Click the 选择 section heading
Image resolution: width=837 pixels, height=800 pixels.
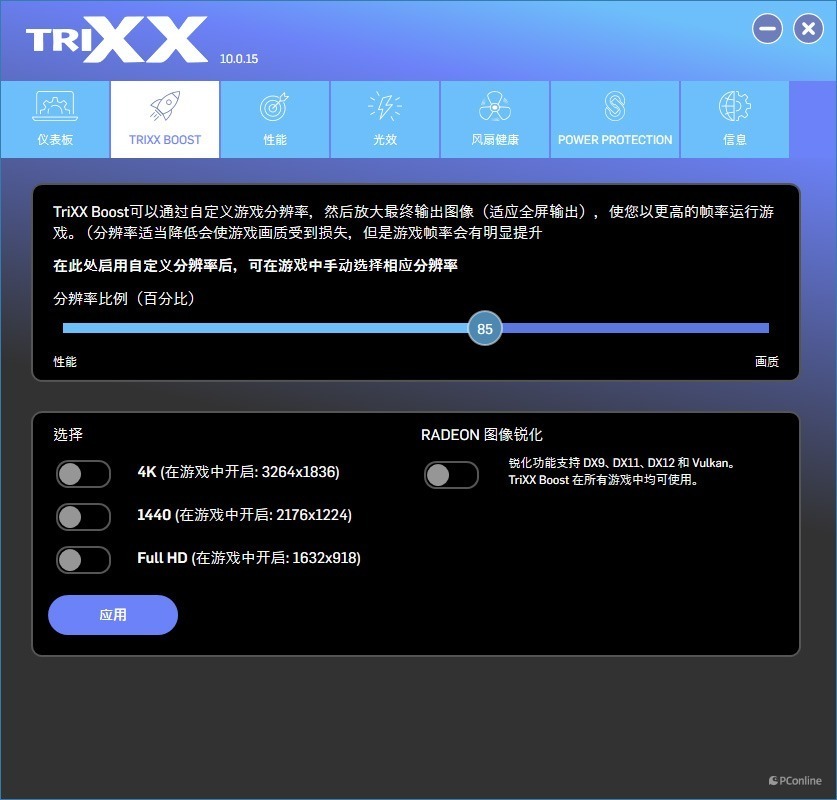click(x=68, y=434)
